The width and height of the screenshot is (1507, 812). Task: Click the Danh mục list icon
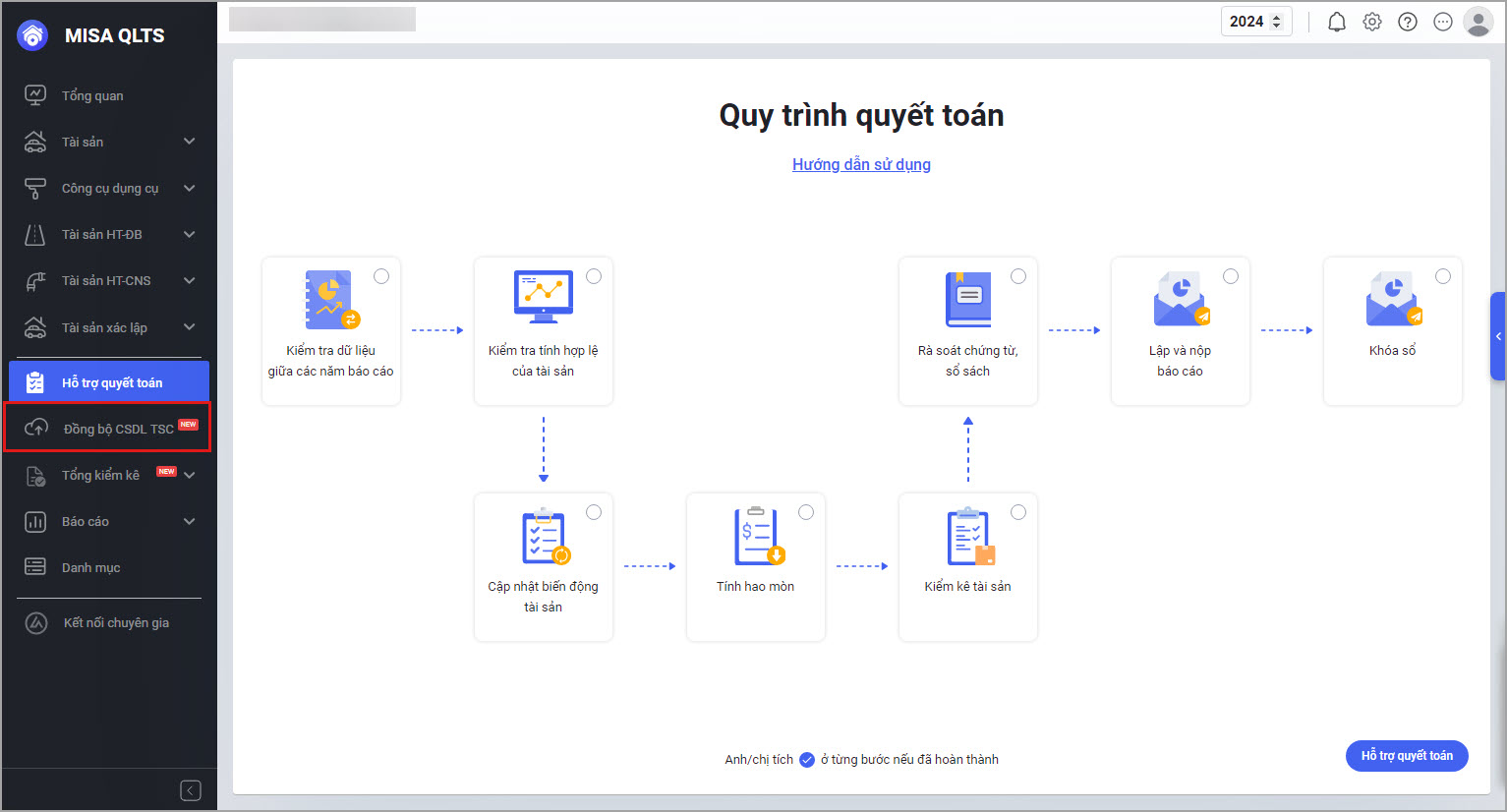point(35,567)
